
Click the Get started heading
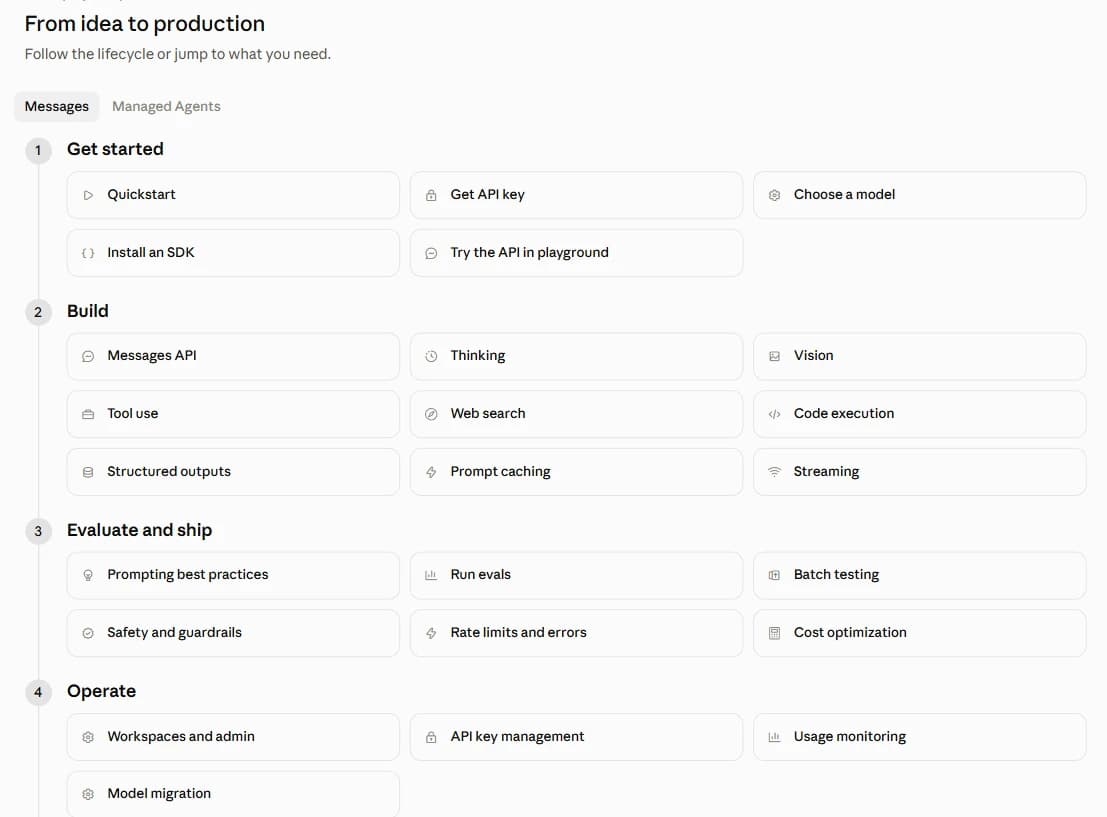click(x=115, y=149)
